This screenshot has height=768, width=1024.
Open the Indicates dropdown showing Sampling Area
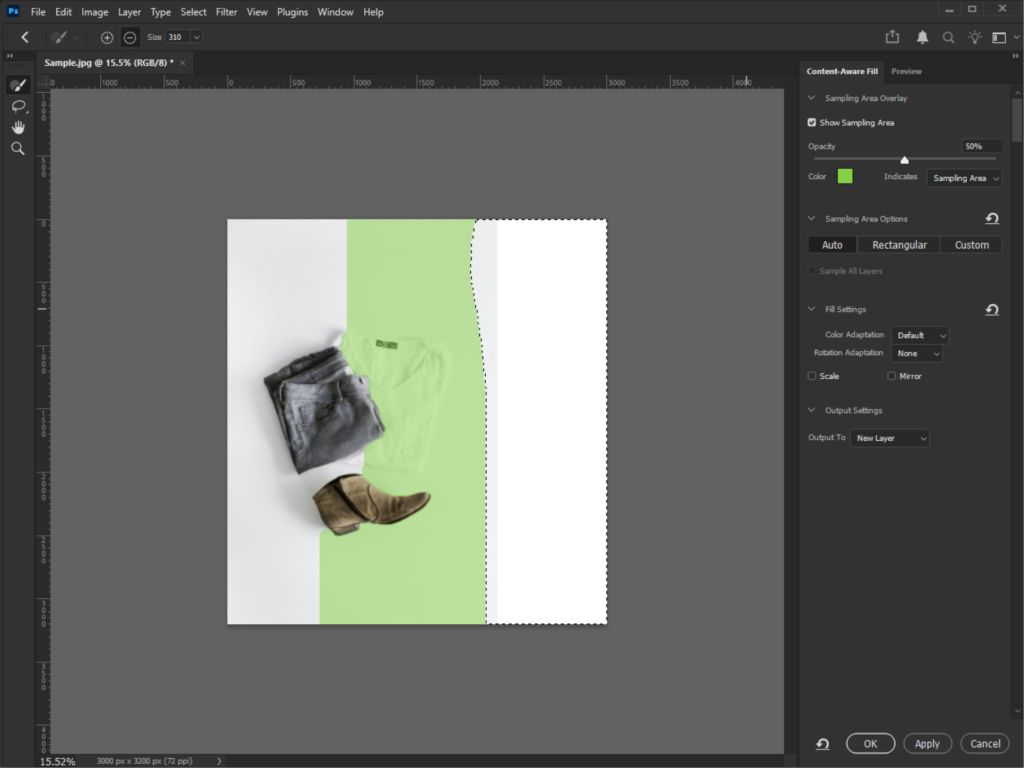tap(964, 178)
